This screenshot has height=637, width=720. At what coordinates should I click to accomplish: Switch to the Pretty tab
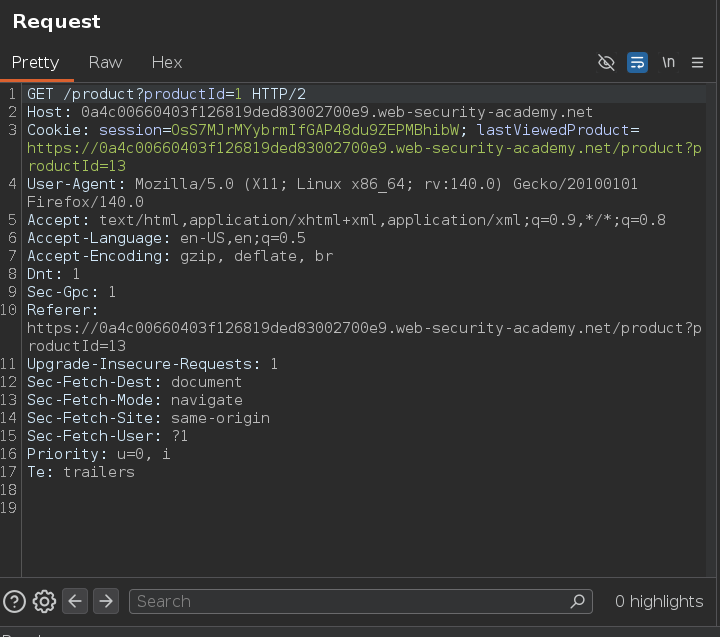pyautogui.click(x=35, y=62)
